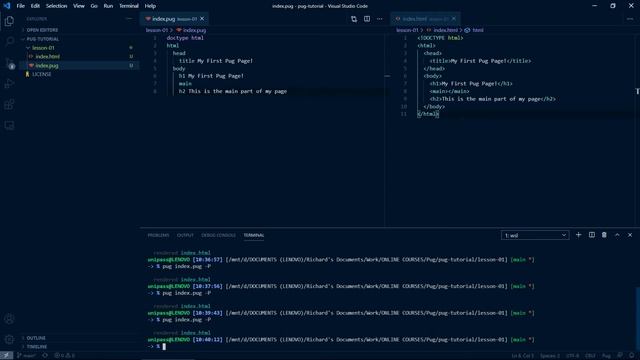
Task: Open the Go menu
Action: [94, 6]
